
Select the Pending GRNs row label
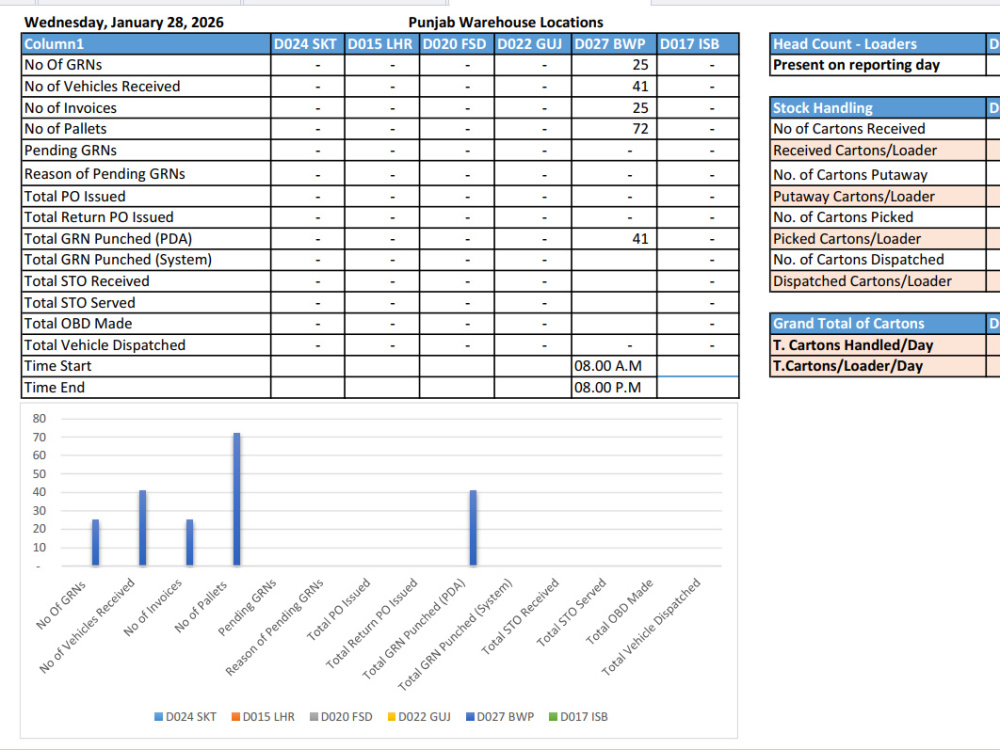tap(146, 151)
